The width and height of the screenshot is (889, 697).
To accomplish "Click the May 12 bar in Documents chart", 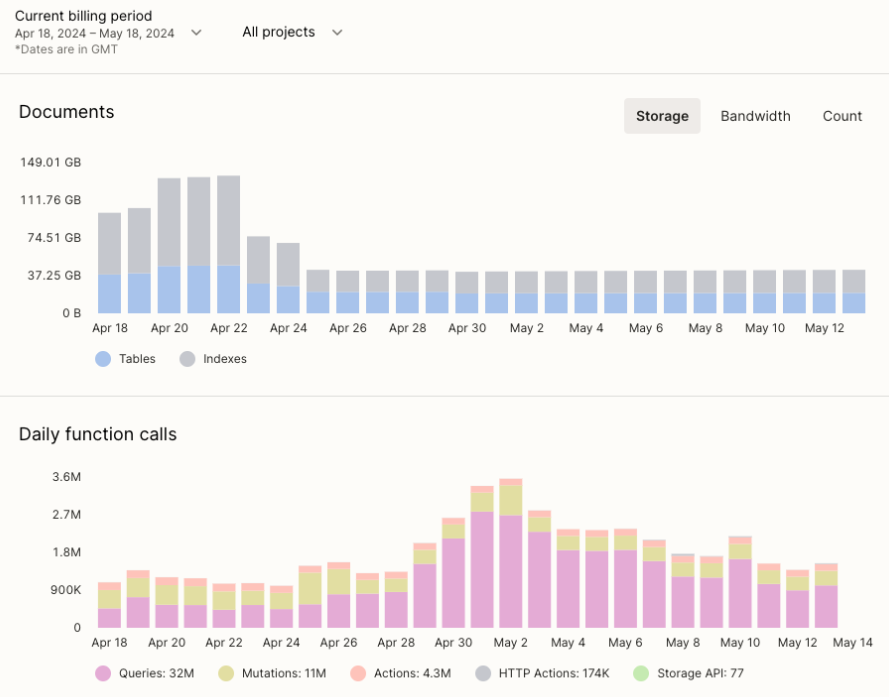I will (x=824, y=292).
